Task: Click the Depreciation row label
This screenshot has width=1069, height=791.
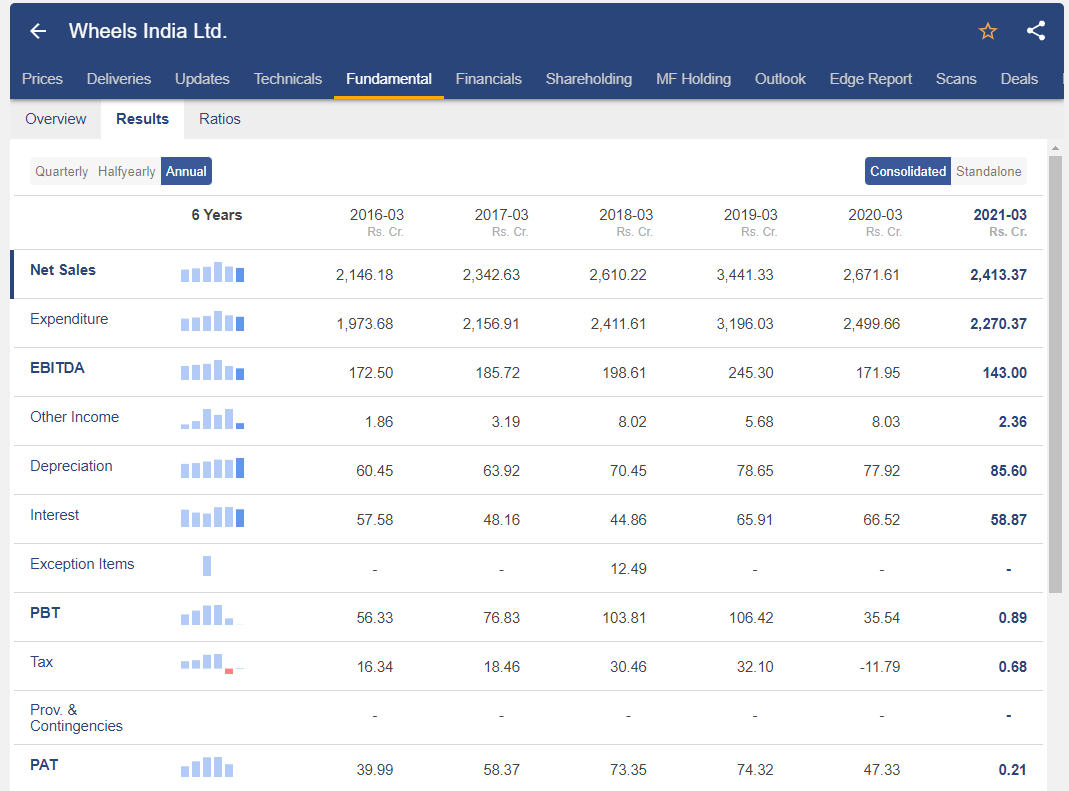Action: point(71,466)
